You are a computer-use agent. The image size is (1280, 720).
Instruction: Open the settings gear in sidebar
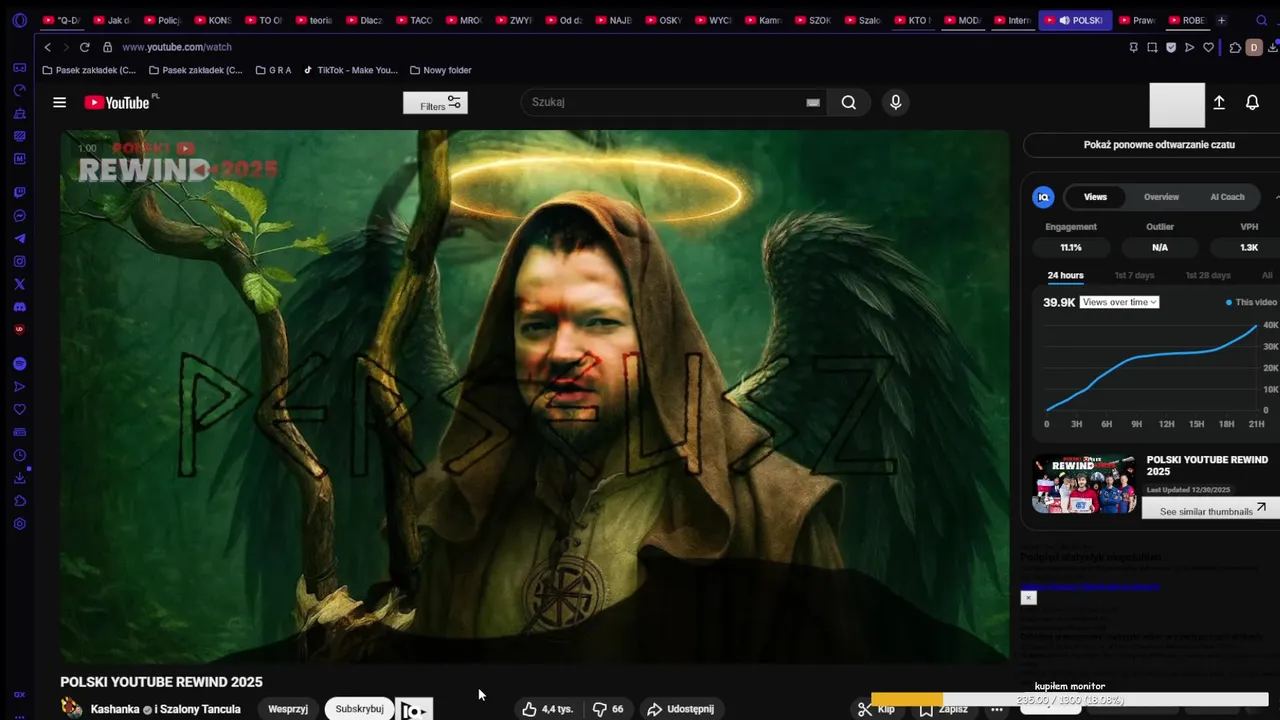click(19, 524)
